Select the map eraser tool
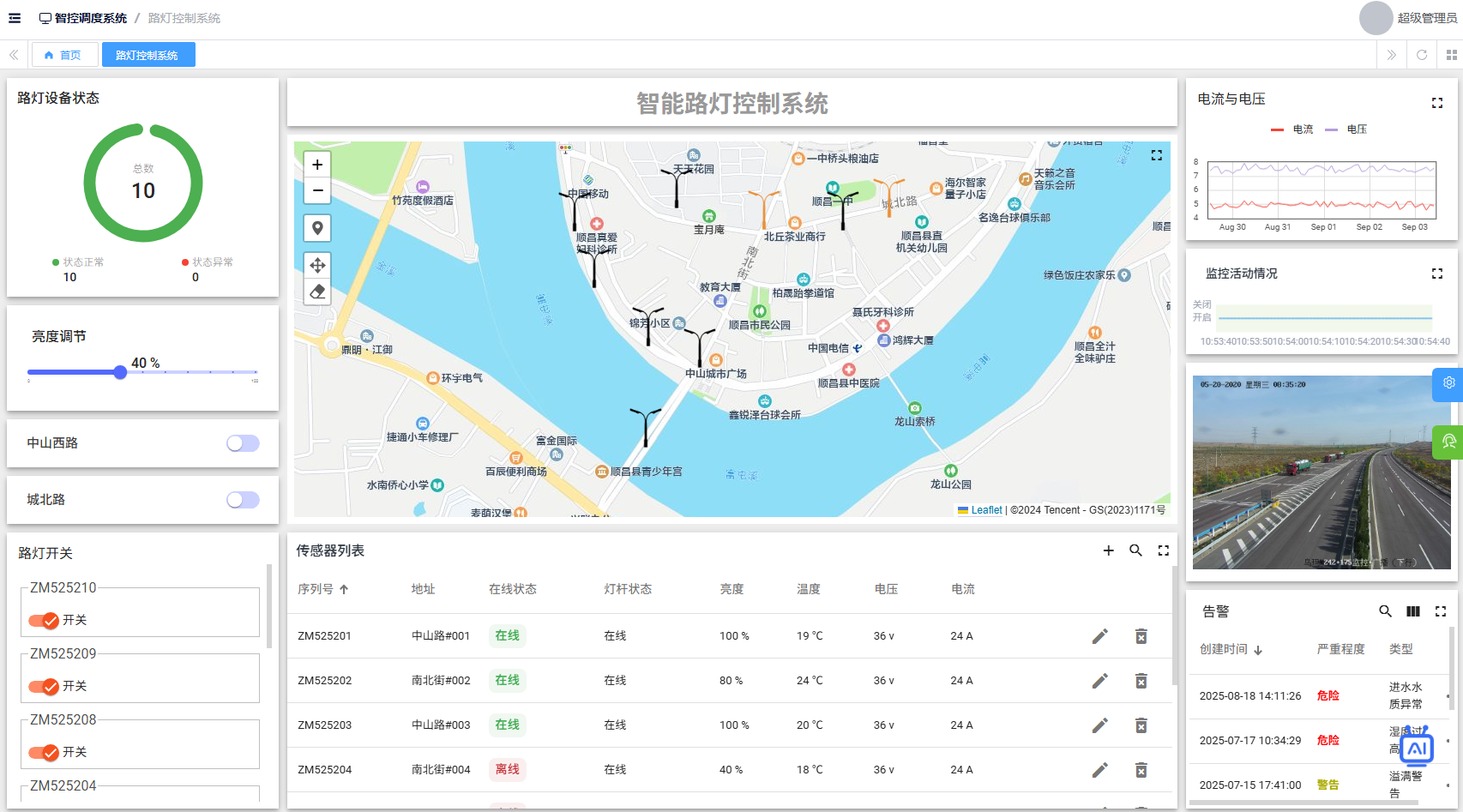The image size is (1463, 812). point(317,292)
